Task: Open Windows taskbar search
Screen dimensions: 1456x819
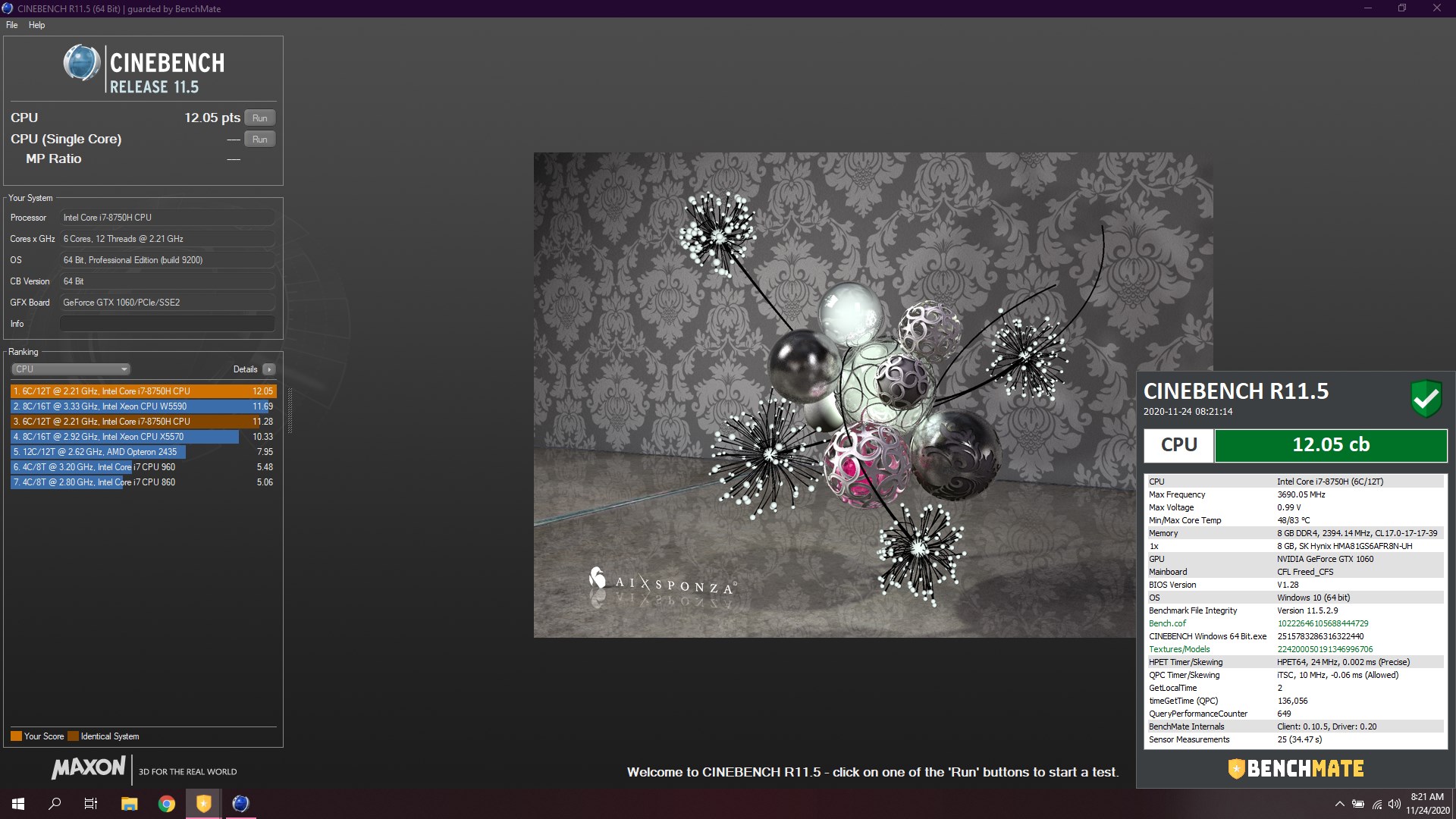Action: pyautogui.click(x=55, y=804)
